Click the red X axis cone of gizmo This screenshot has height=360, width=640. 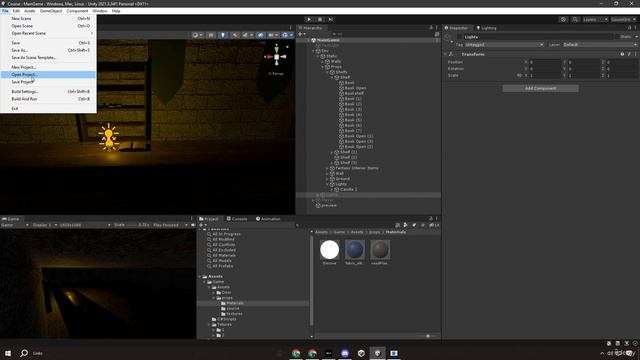268,57
